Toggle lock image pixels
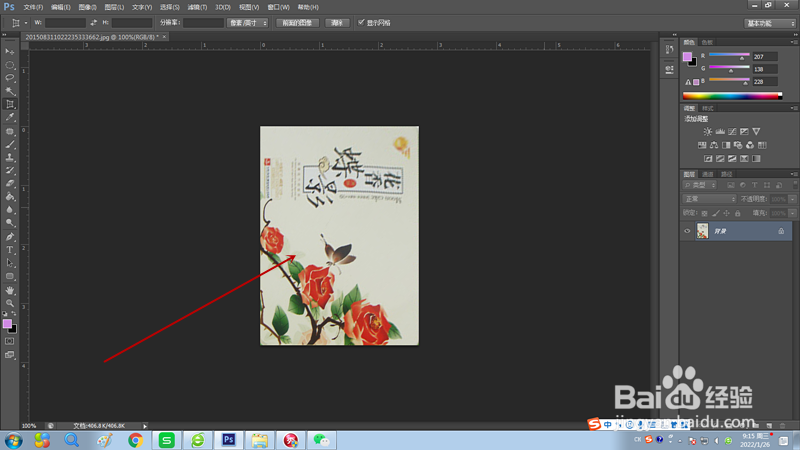Screen dimensions: 800x450 click(x=715, y=213)
